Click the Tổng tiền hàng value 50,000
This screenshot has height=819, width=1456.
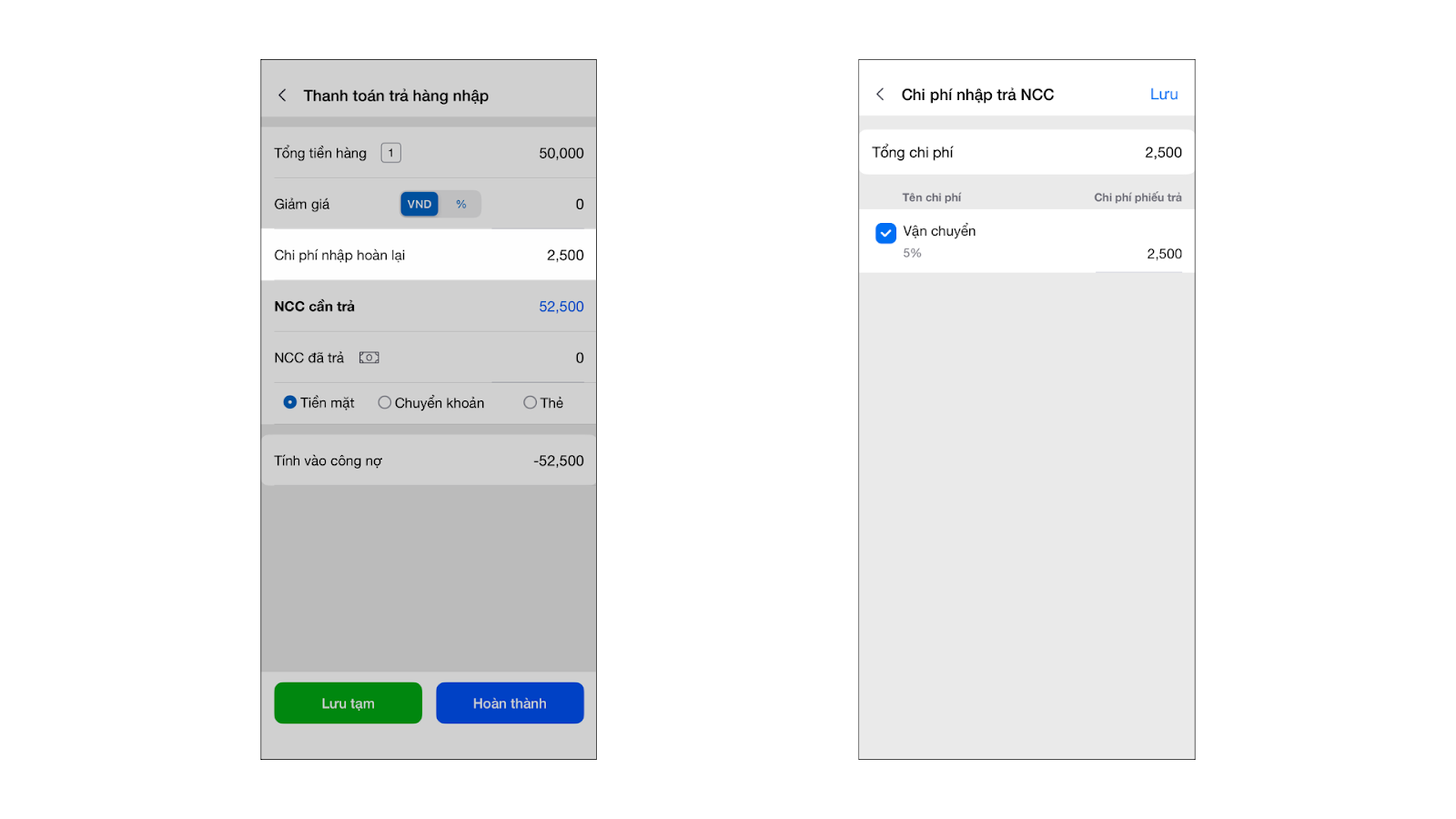[x=561, y=153]
